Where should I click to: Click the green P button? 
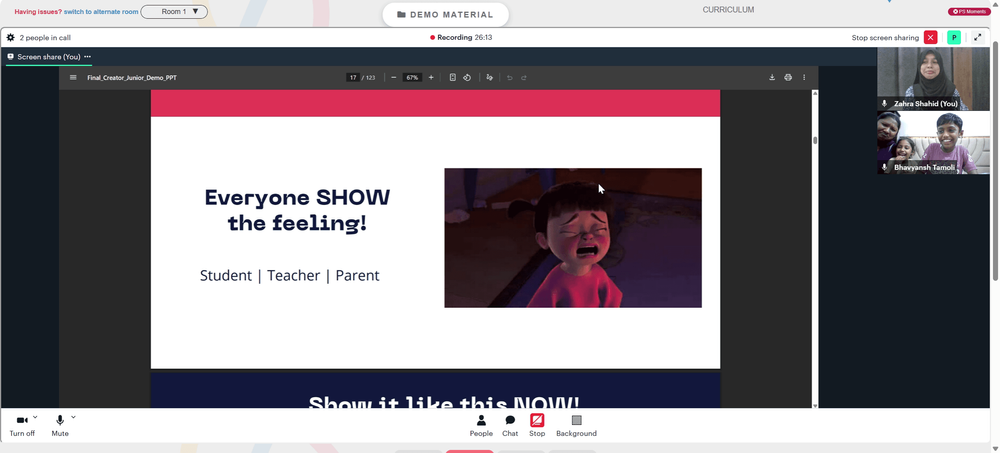click(x=954, y=38)
